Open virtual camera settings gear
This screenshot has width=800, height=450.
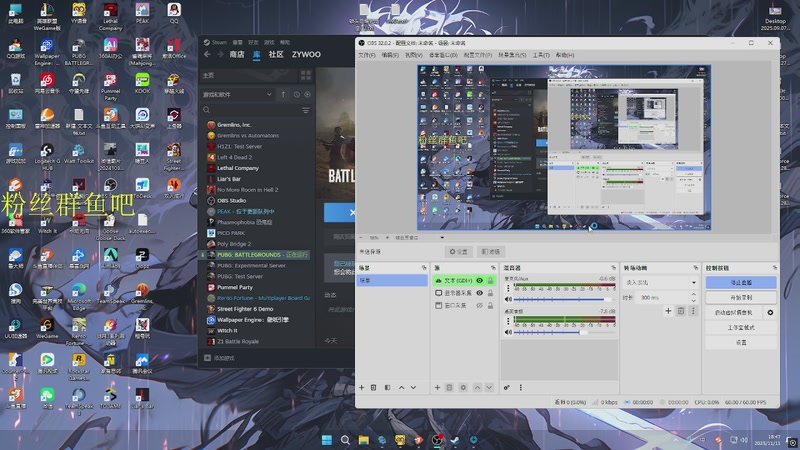point(770,312)
